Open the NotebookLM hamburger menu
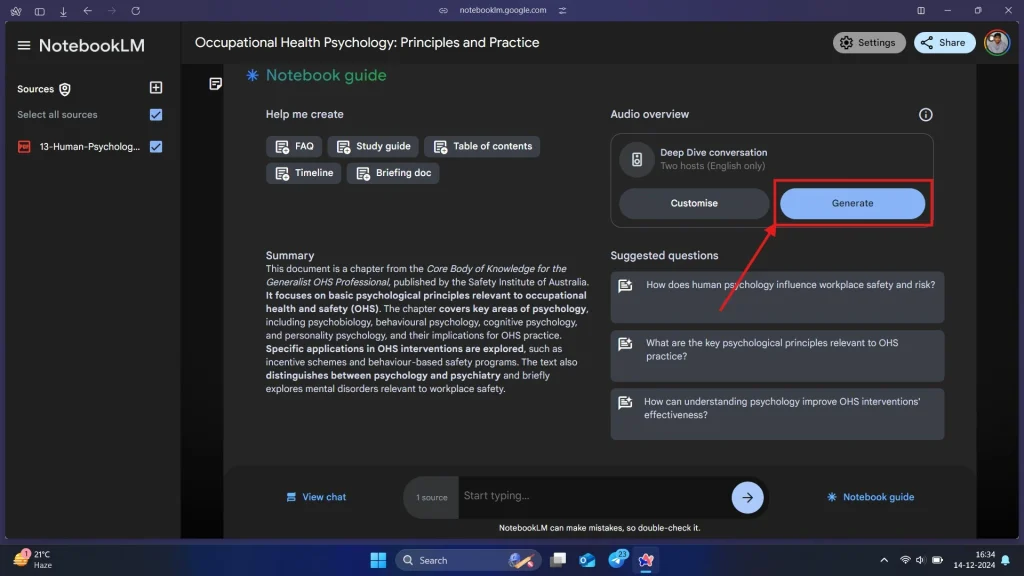 pyautogui.click(x=24, y=45)
